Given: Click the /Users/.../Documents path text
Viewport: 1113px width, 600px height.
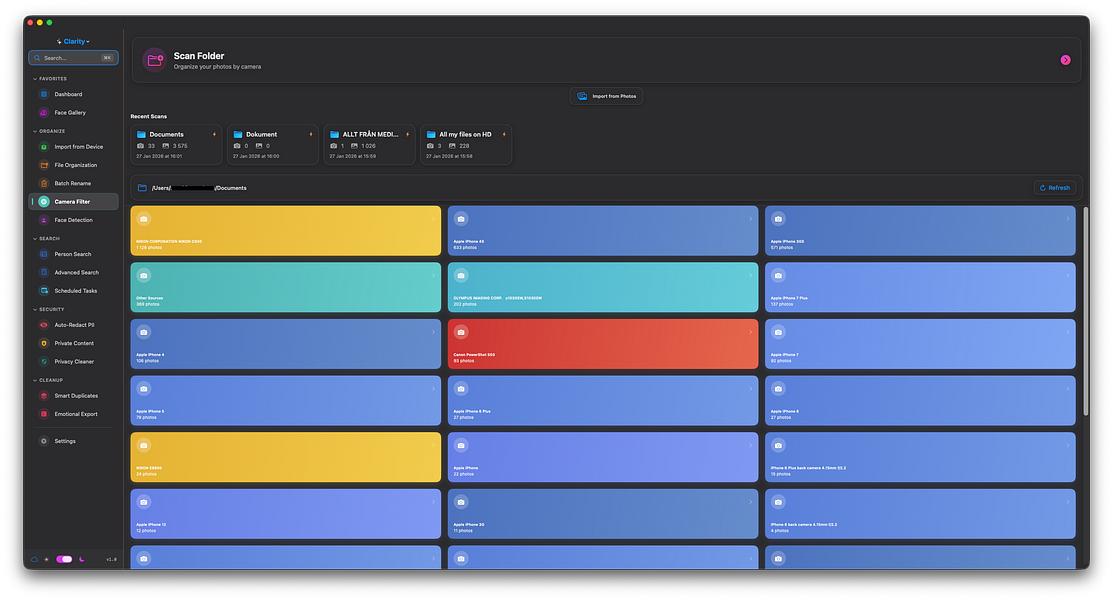Looking at the screenshot, I should pos(199,188).
